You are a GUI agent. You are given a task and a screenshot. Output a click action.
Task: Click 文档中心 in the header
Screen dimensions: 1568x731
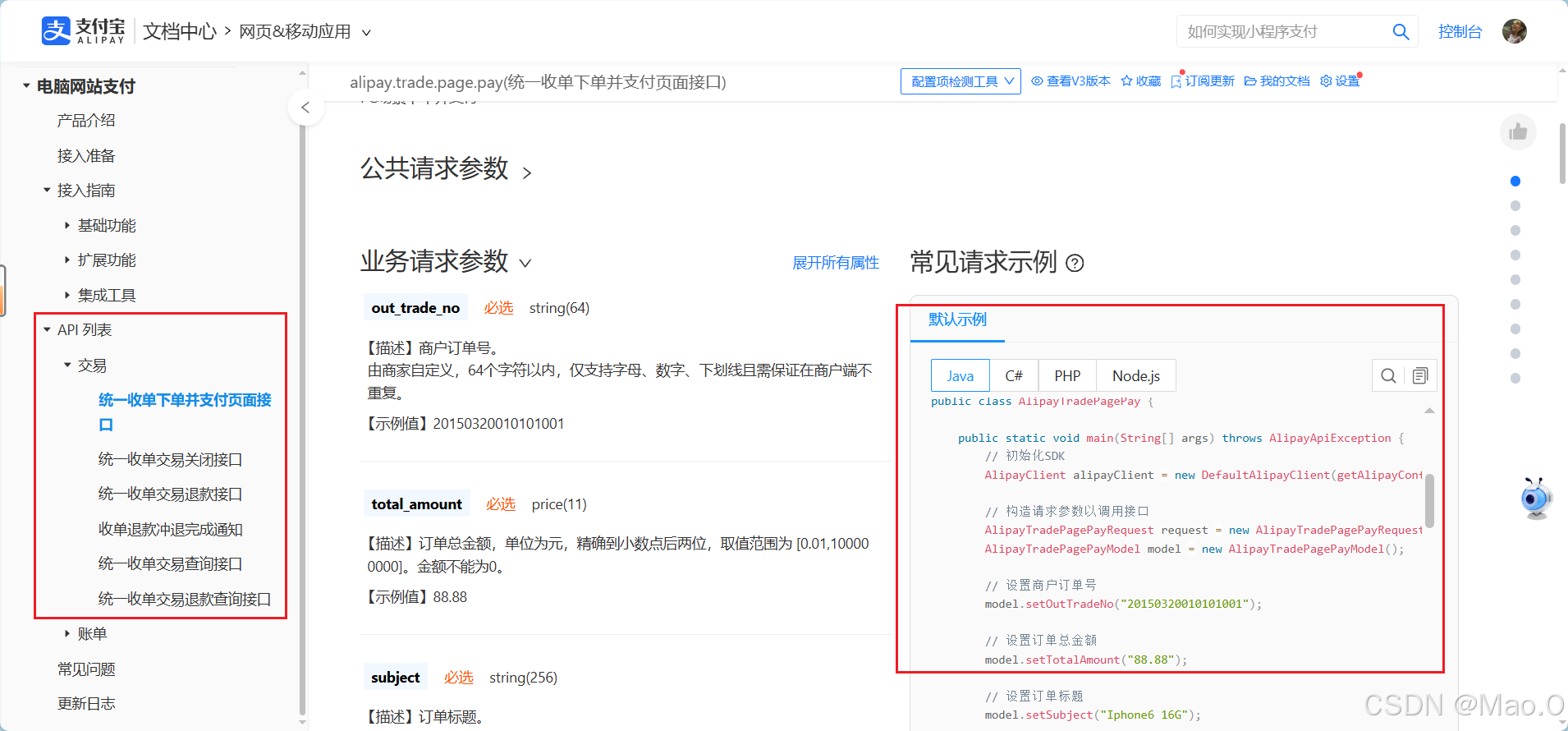tap(179, 32)
